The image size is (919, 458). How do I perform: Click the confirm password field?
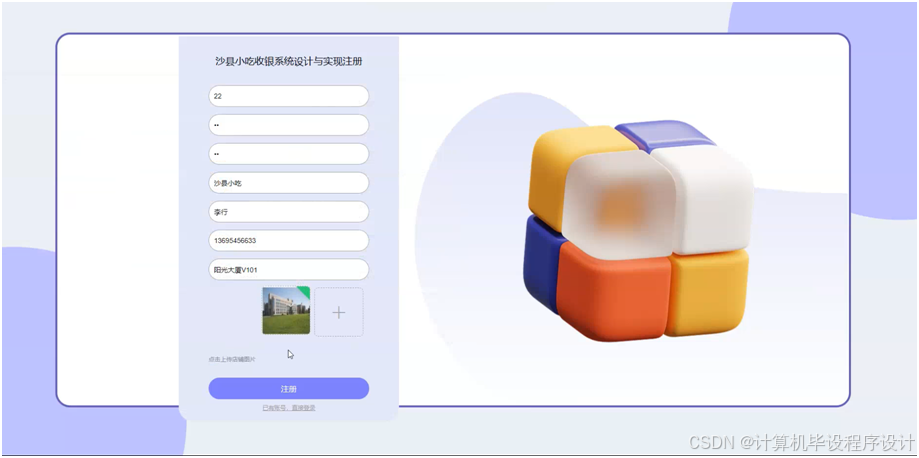(x=288, y=154)
